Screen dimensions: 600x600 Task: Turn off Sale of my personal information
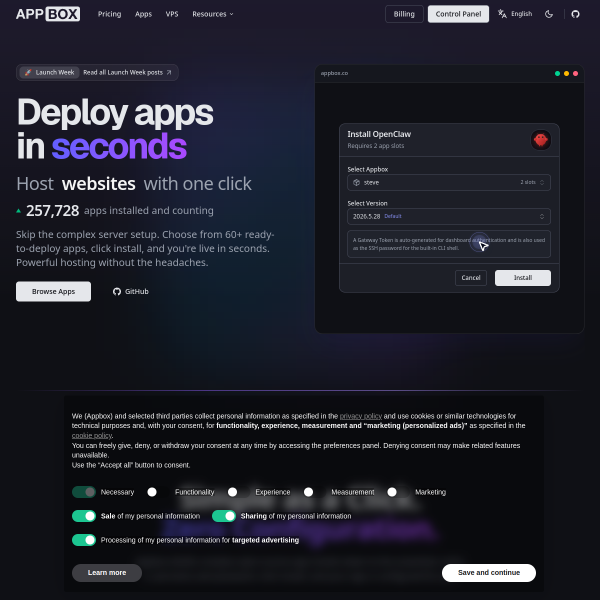pyautogui.click(x=84, y=516)
